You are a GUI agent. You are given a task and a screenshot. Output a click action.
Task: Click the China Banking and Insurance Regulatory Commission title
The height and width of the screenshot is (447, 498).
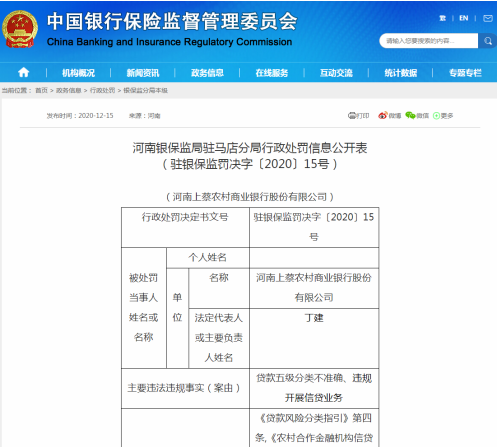pos(169,42)
